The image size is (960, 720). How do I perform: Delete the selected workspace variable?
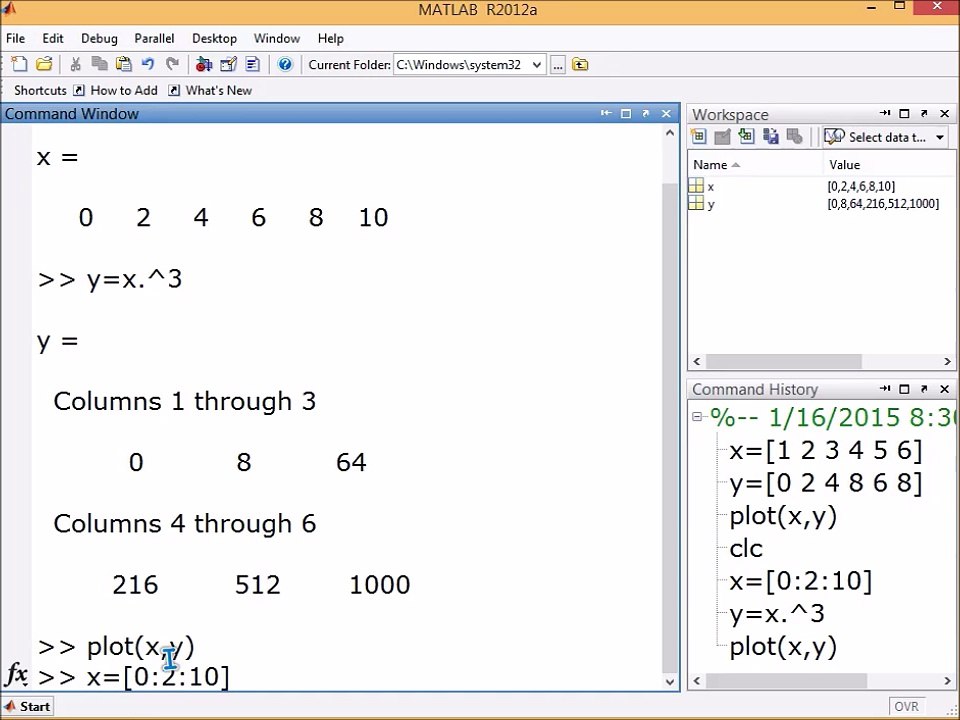pyautogui.click(x=794, y=136)
